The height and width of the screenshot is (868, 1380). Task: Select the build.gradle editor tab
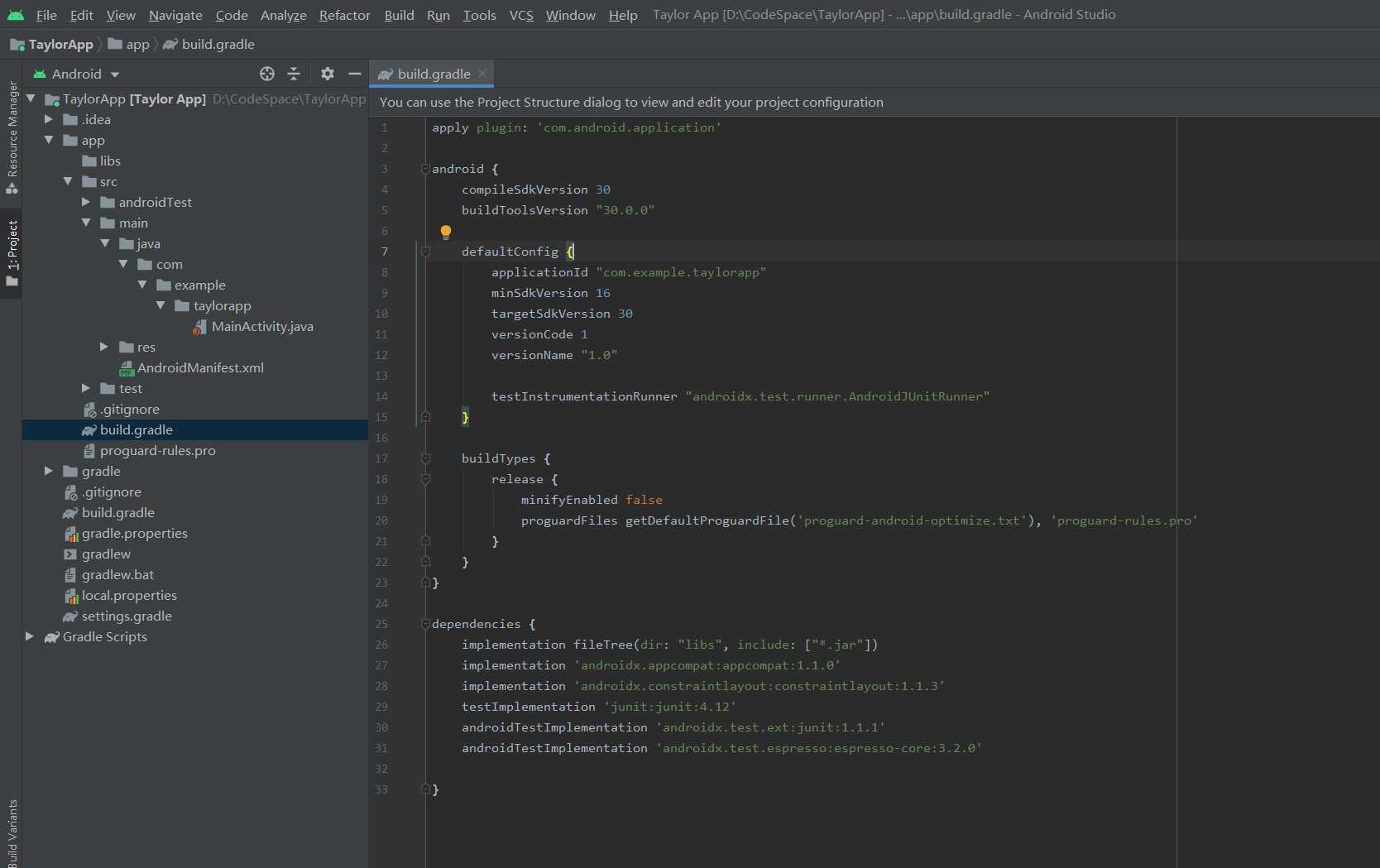point(431,74)
